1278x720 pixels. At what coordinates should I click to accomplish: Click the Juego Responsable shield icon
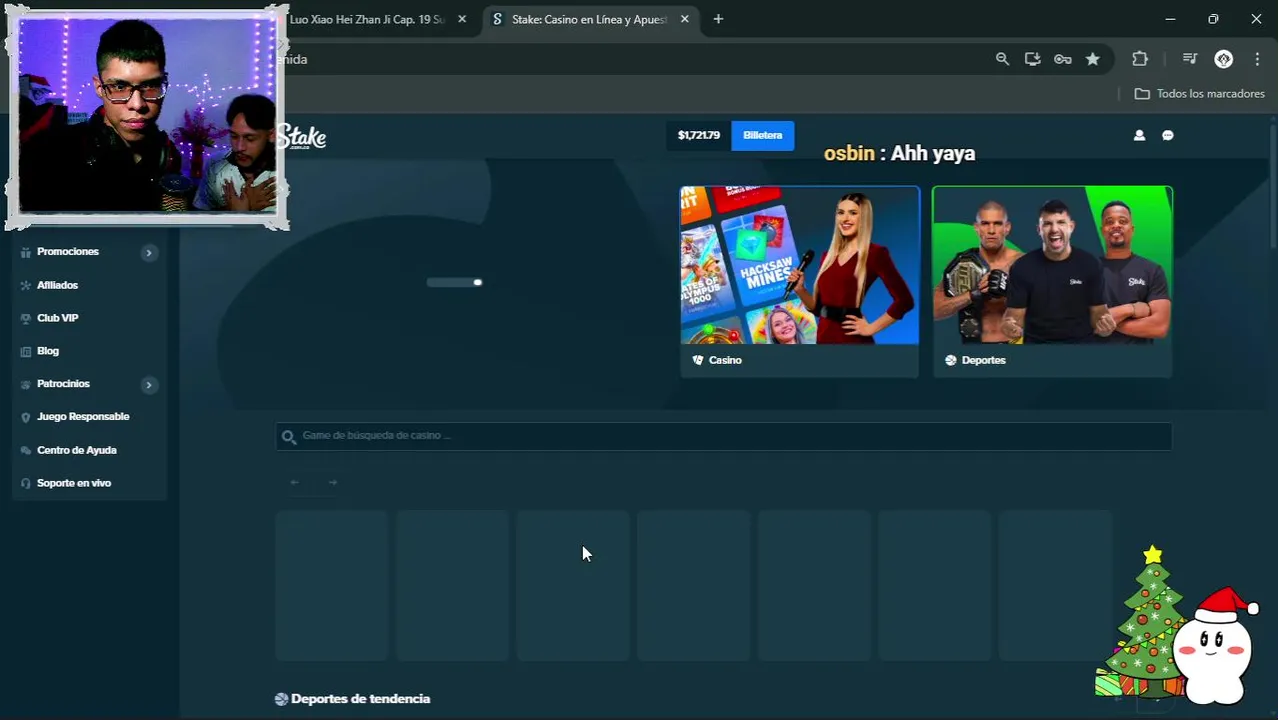[x=27, y=417]
